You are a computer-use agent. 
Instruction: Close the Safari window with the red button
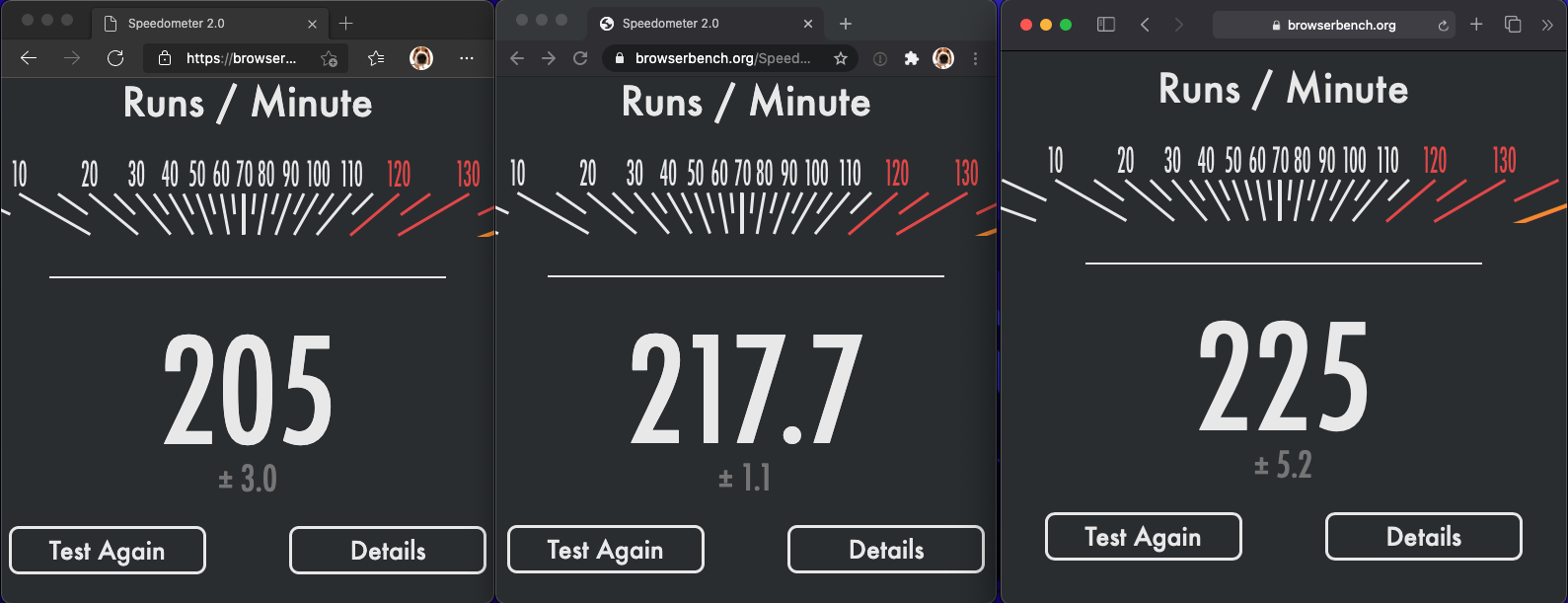[1026, 25]
